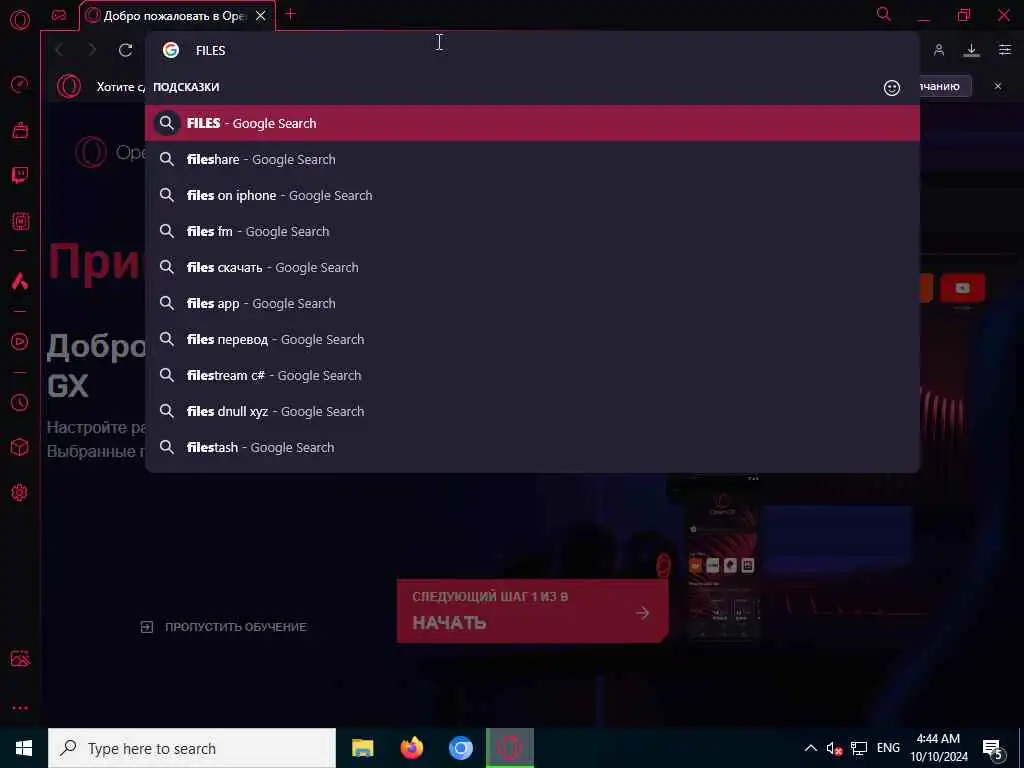The width and height of the screenshot is (1024, 768).
Task: Select suggestion files перевод
Action: tap(532, 339)
